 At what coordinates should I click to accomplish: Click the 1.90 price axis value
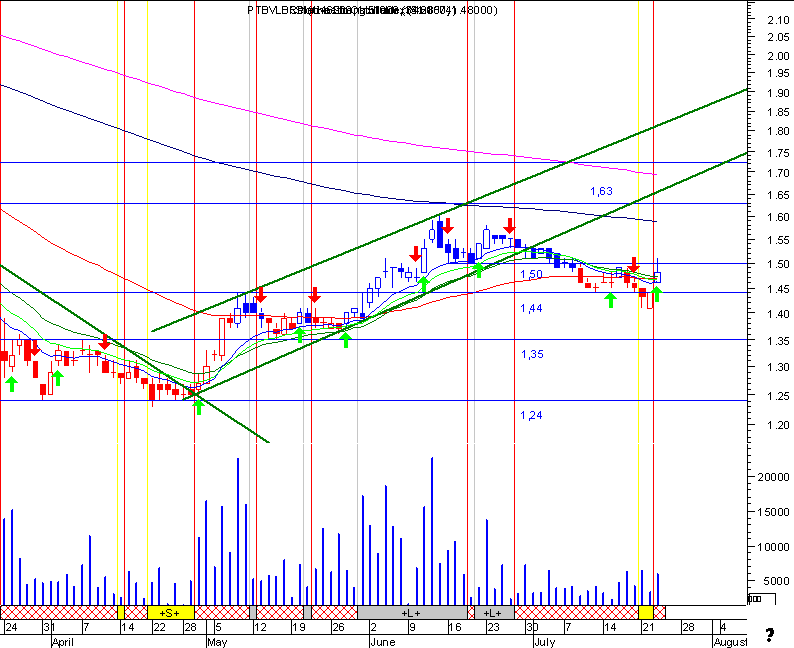778,93
